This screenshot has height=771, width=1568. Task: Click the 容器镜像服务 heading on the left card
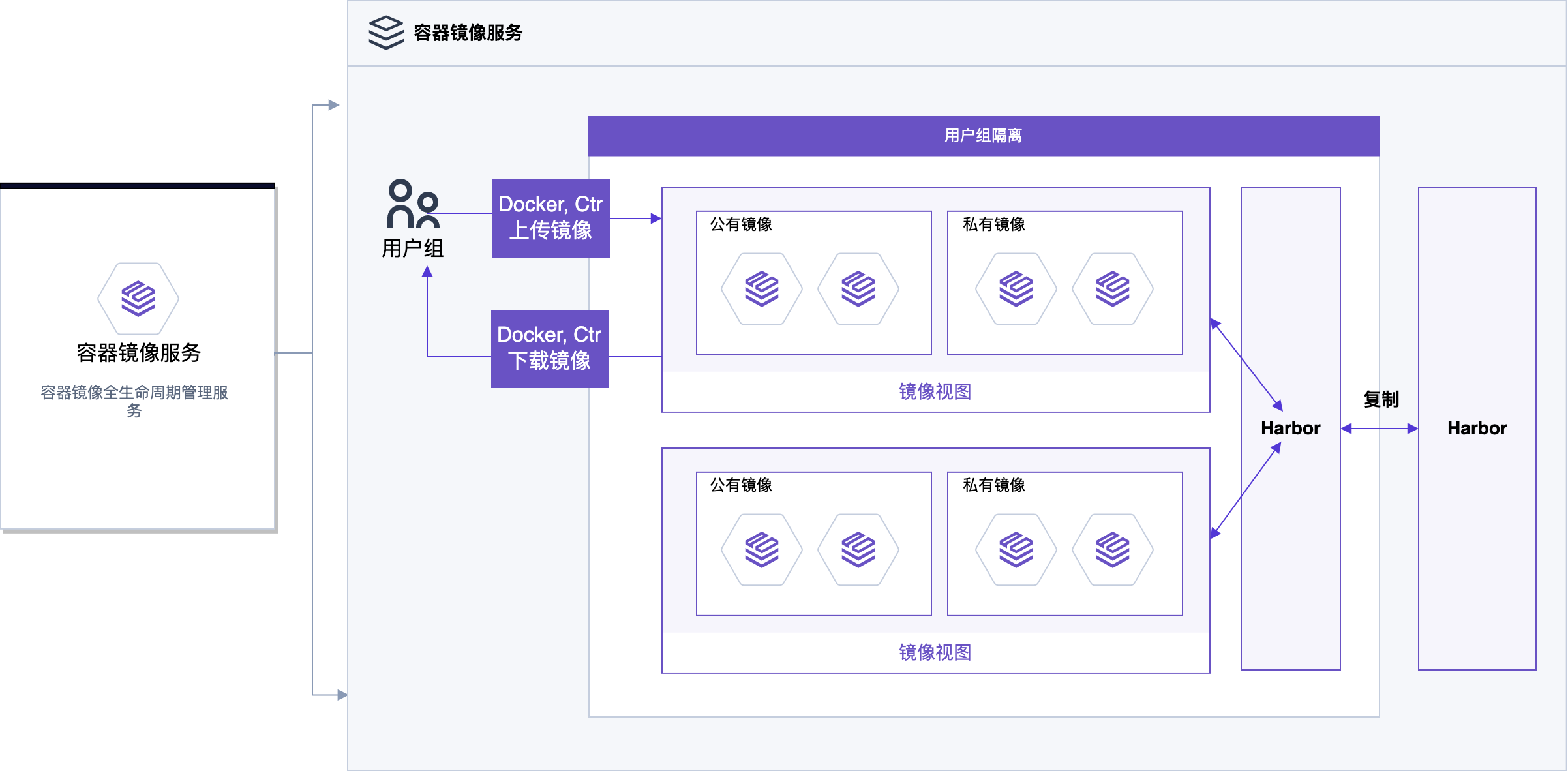click(138, 353)
